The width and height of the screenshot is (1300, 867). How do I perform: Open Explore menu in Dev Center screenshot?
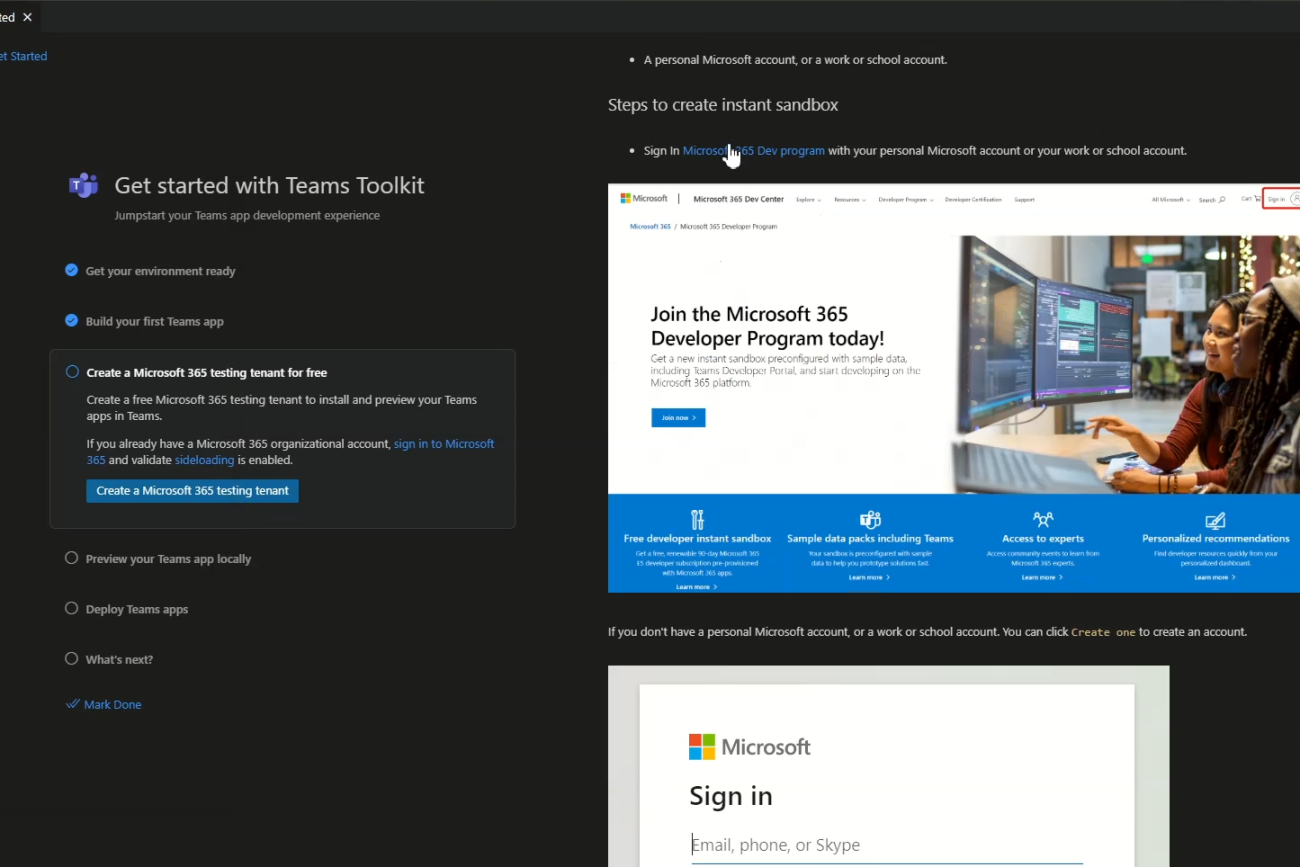(808, 200)
